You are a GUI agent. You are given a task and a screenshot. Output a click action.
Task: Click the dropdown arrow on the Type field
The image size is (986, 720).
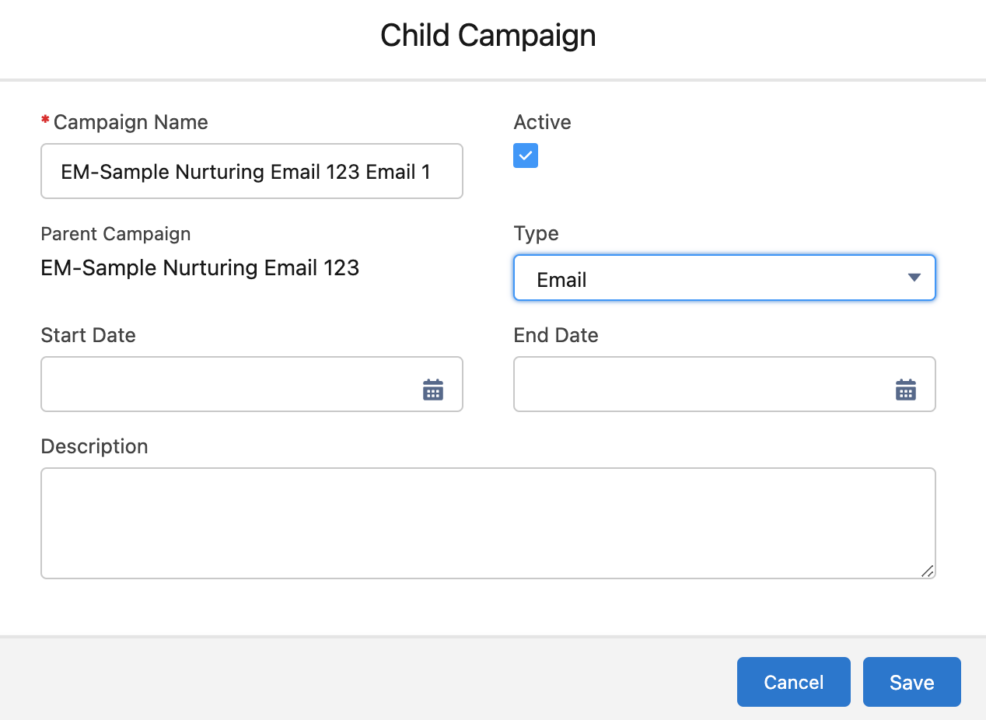coord(913,278)
